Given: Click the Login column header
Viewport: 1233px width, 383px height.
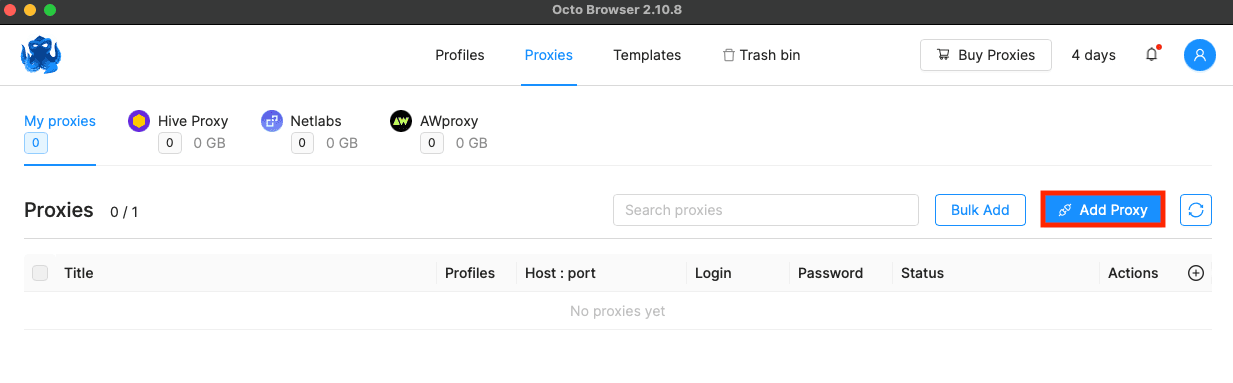Looking at the screenshot, I should [713, 273].
